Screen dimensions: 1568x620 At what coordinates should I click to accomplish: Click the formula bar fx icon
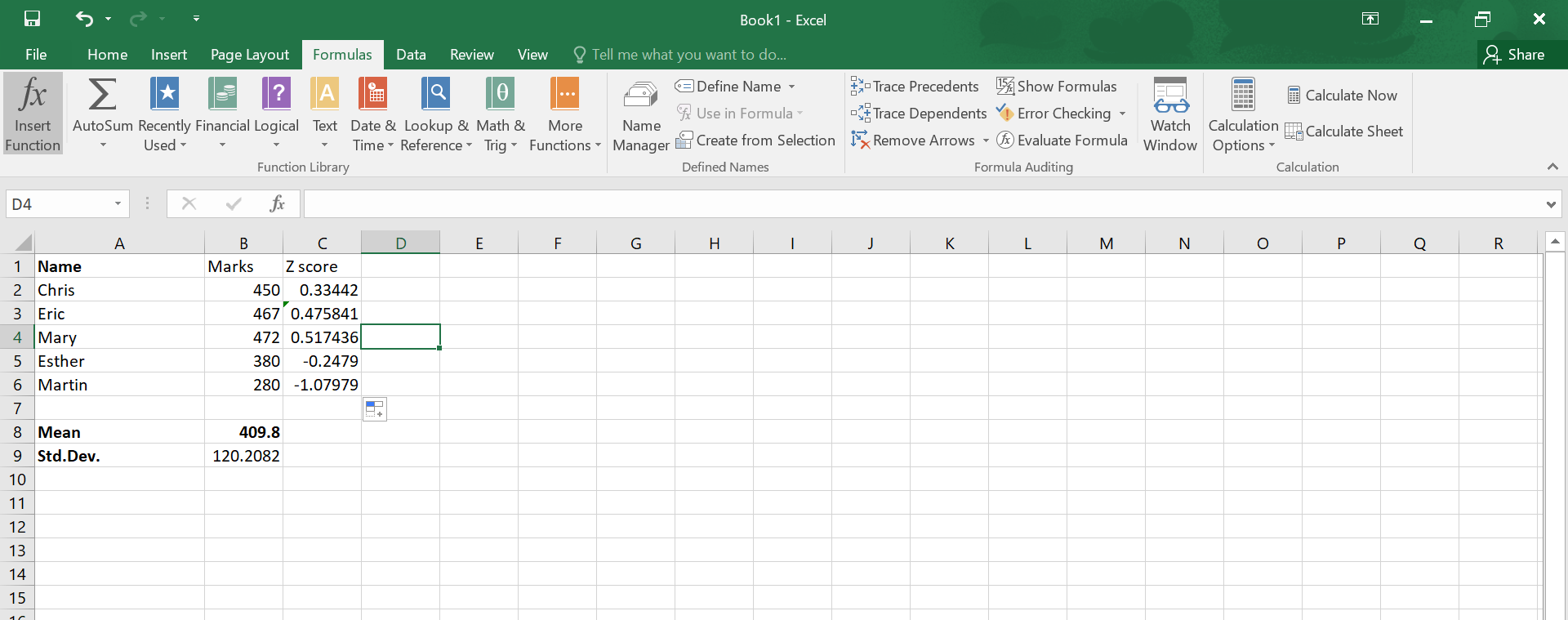click(277, 203)
